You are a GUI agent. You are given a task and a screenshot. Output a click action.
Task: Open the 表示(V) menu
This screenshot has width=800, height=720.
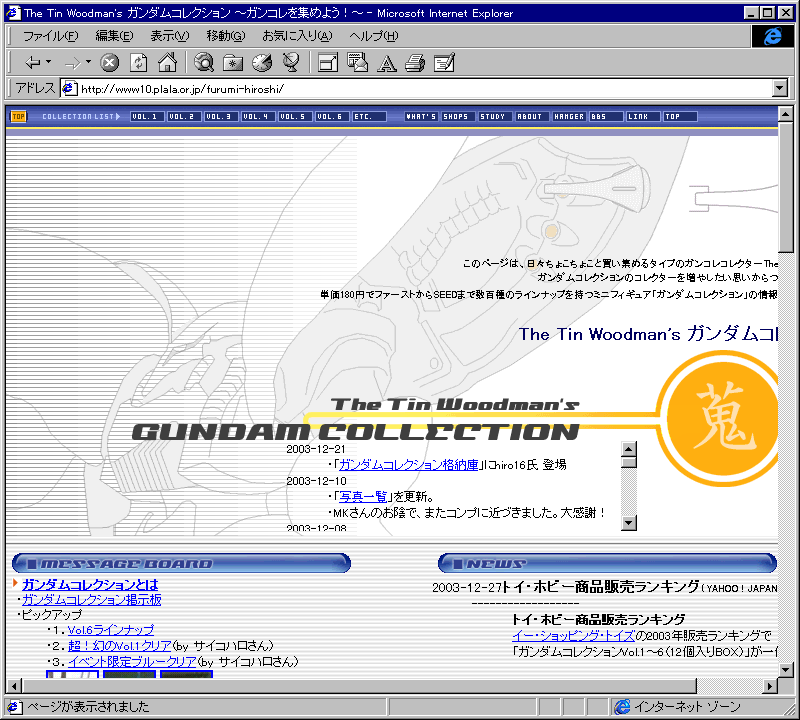(x=169, y=36)
